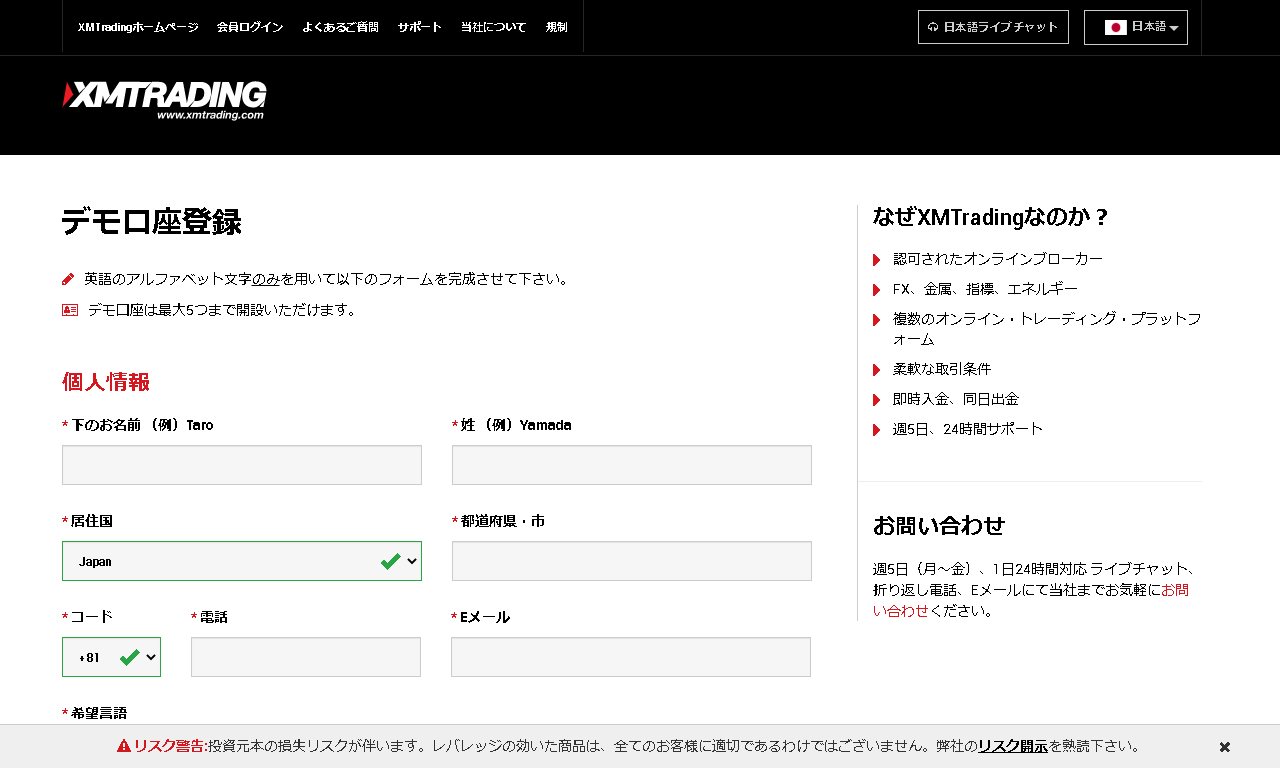1280x768 pixels.
Task: Close the risk warning banner
Action: point(1224,747)
